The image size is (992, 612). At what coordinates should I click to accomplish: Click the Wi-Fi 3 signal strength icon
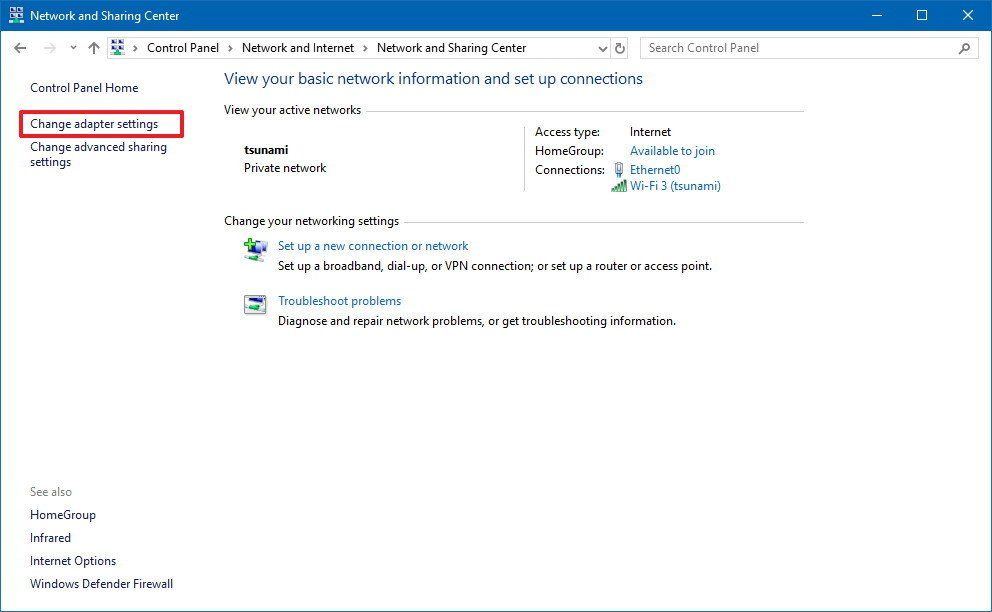click(619, 186)
